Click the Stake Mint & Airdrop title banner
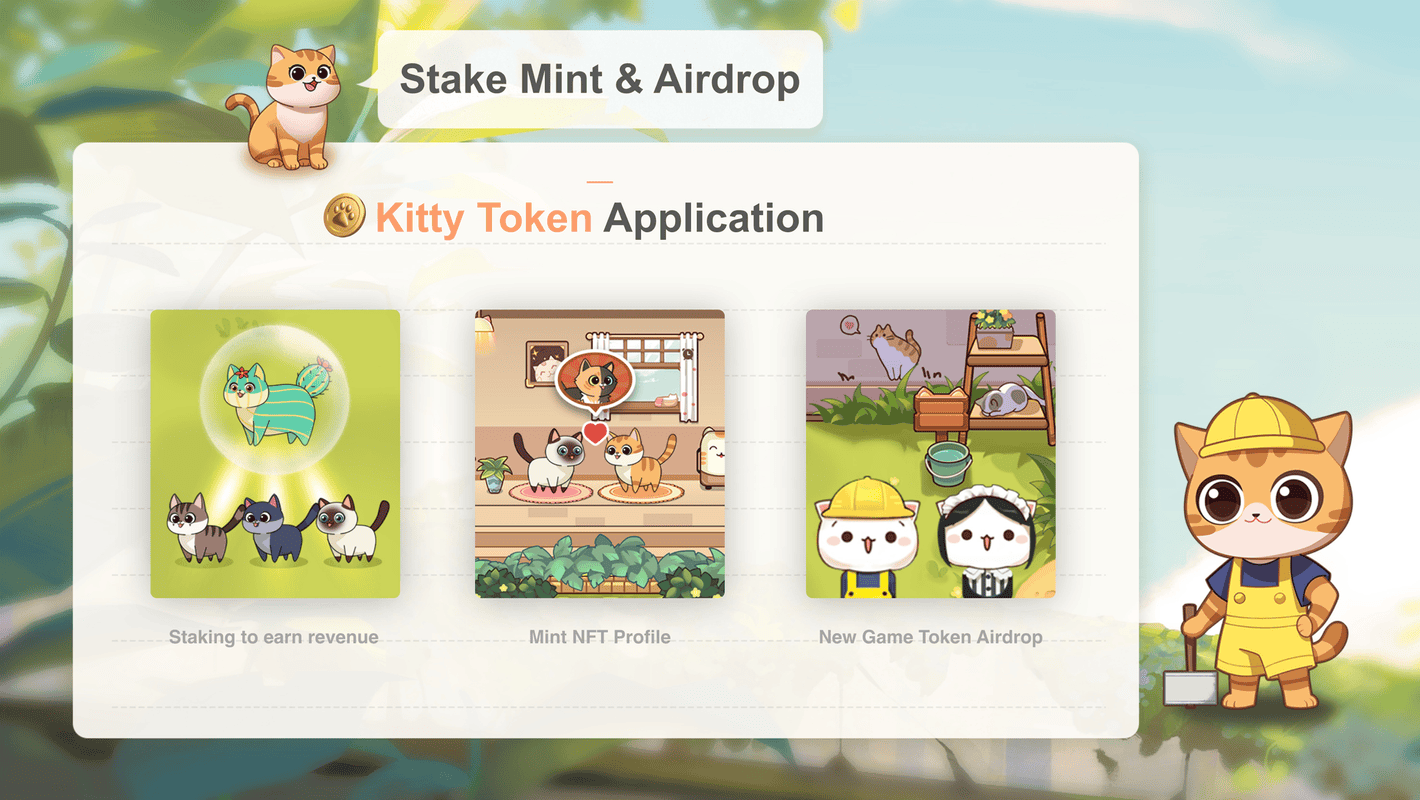The height and width of the screenshot is (800, 1420). (x=600, y=79)
